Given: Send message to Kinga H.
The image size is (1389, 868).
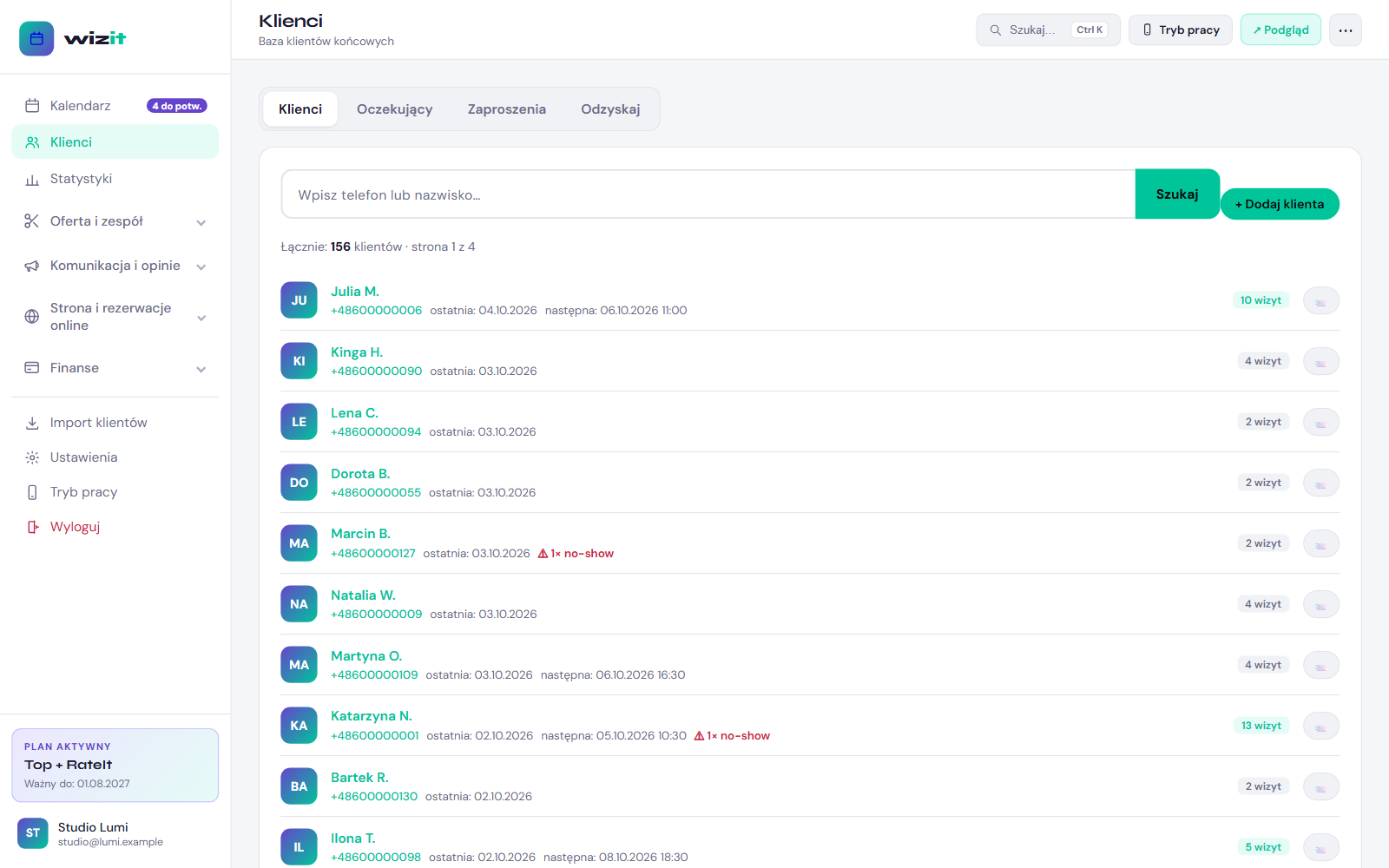Looking at the screenshot, I should point(1320,361).
